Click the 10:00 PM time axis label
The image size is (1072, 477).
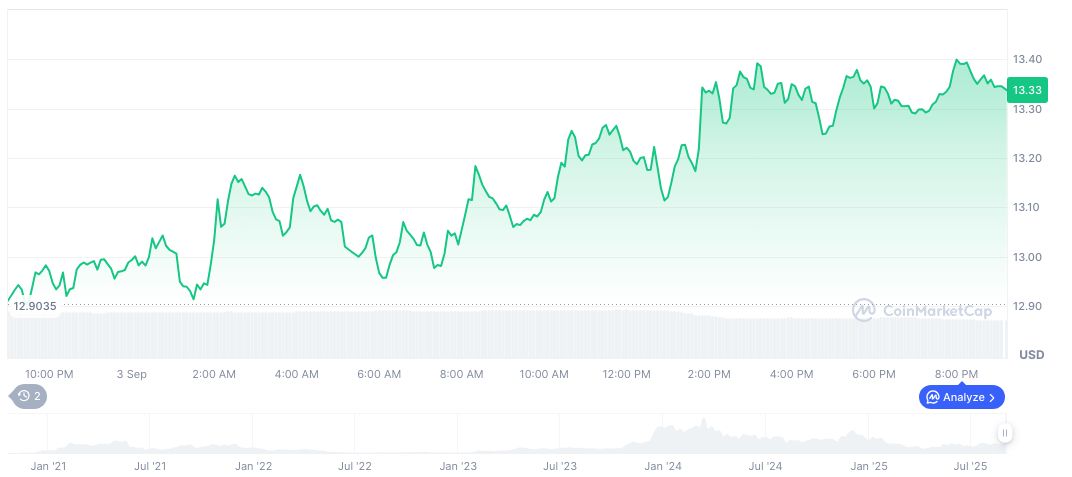click(x=49, y=374)
